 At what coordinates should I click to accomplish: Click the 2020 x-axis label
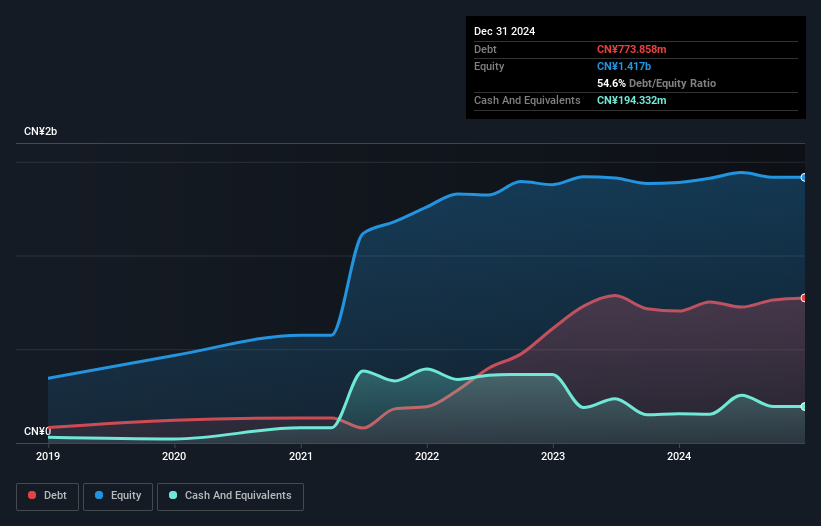[174, 456]
